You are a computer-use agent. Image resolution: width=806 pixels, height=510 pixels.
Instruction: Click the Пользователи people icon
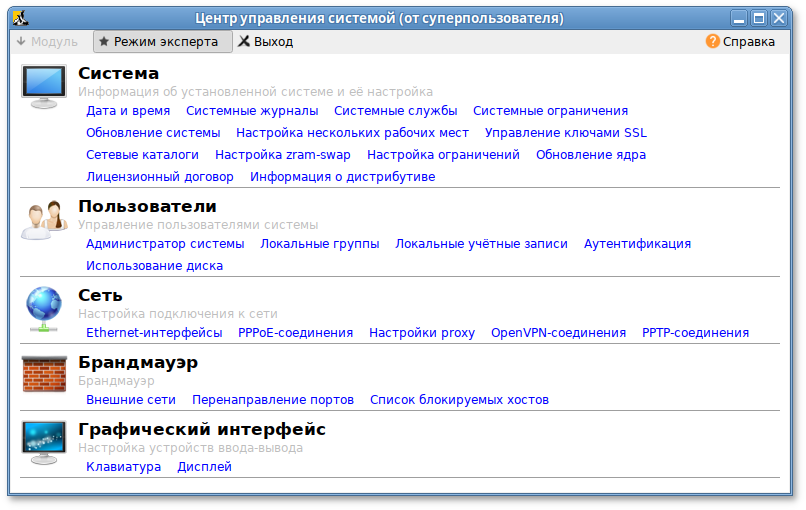(x=44, y=220)
